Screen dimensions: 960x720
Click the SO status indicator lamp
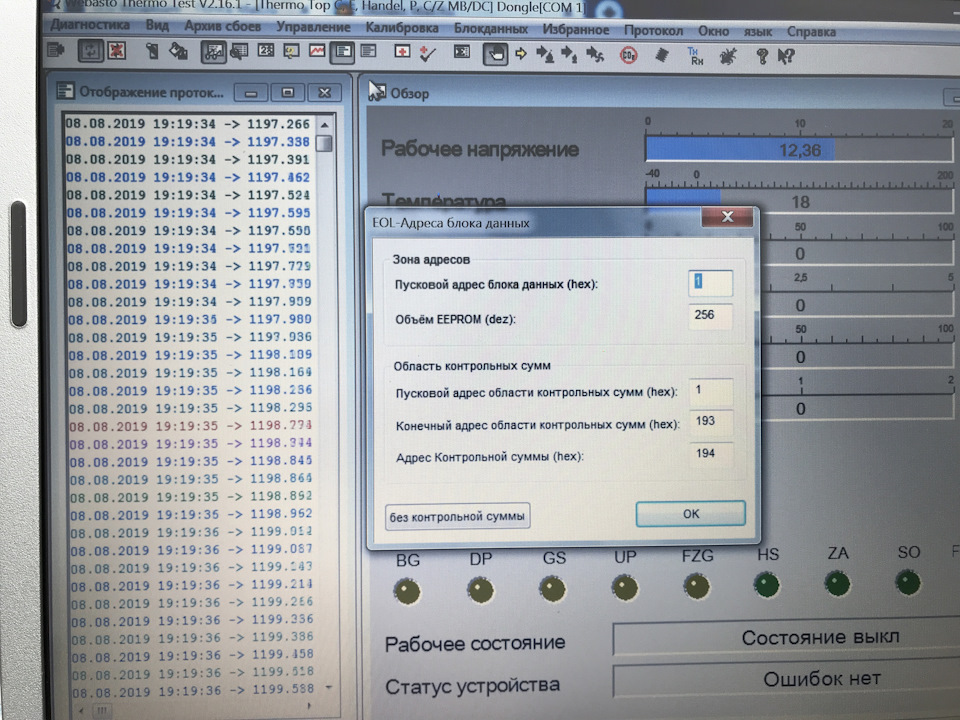coord(908,582)
